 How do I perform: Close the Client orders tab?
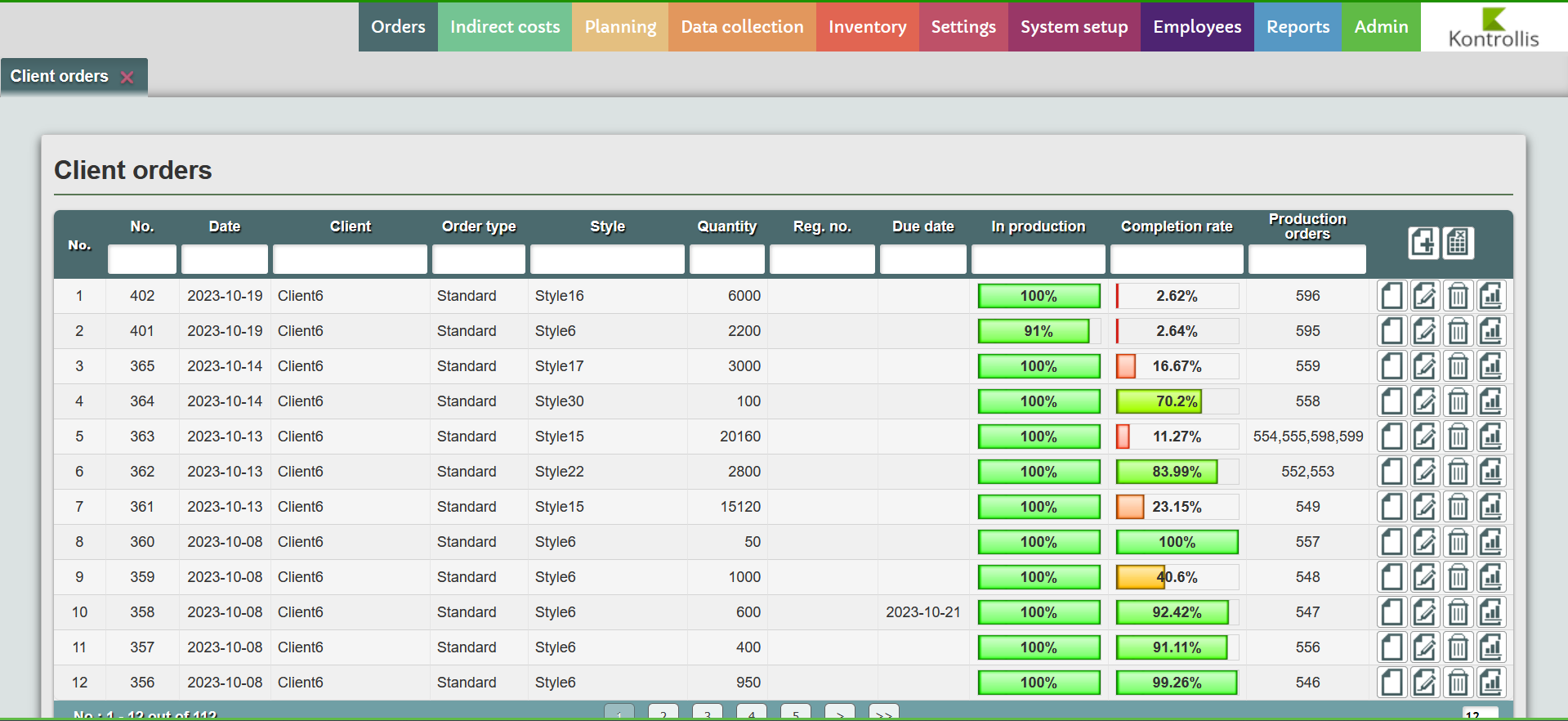pyautogui.click(x=127, y=77)
